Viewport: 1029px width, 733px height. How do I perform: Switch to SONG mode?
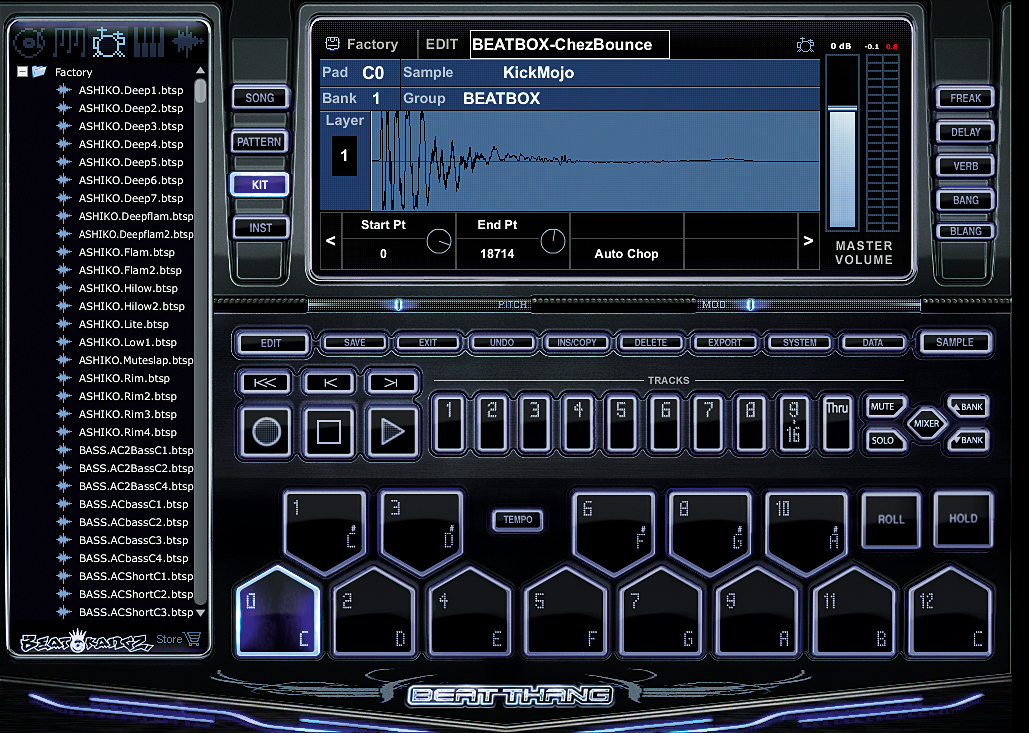pos(259,98)
